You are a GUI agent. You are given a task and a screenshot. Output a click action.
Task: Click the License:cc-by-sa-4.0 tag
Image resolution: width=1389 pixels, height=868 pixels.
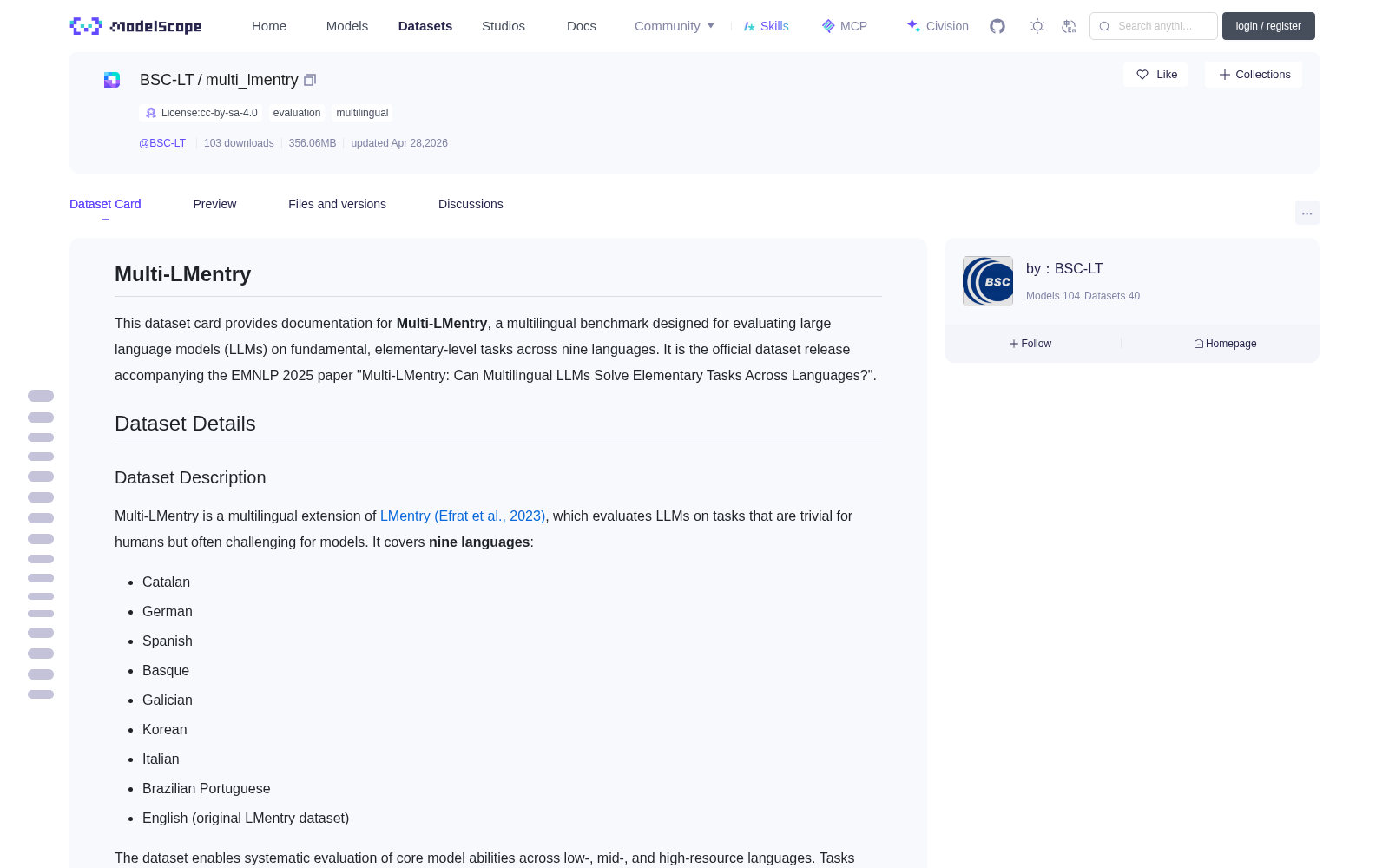click(x=201, y=113)
